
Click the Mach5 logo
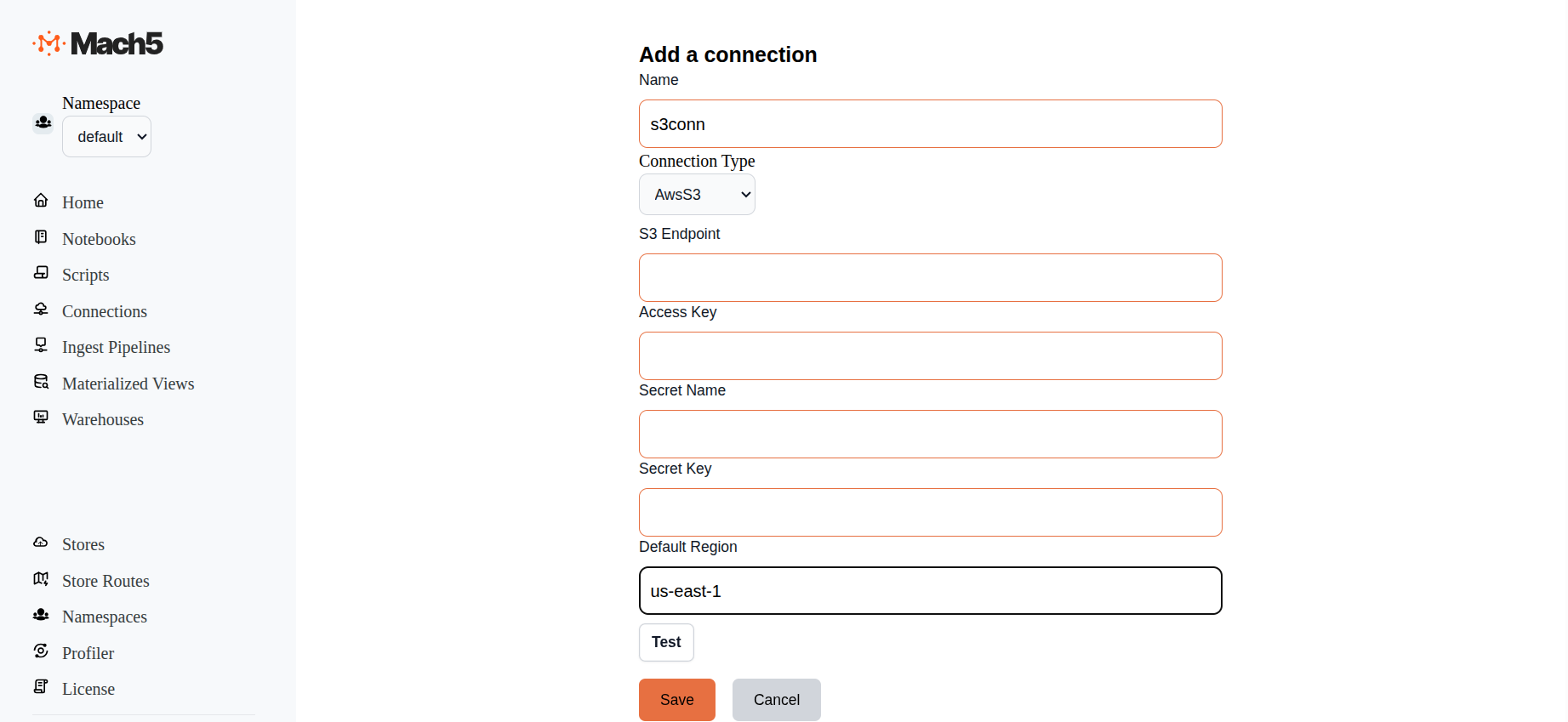97,43
